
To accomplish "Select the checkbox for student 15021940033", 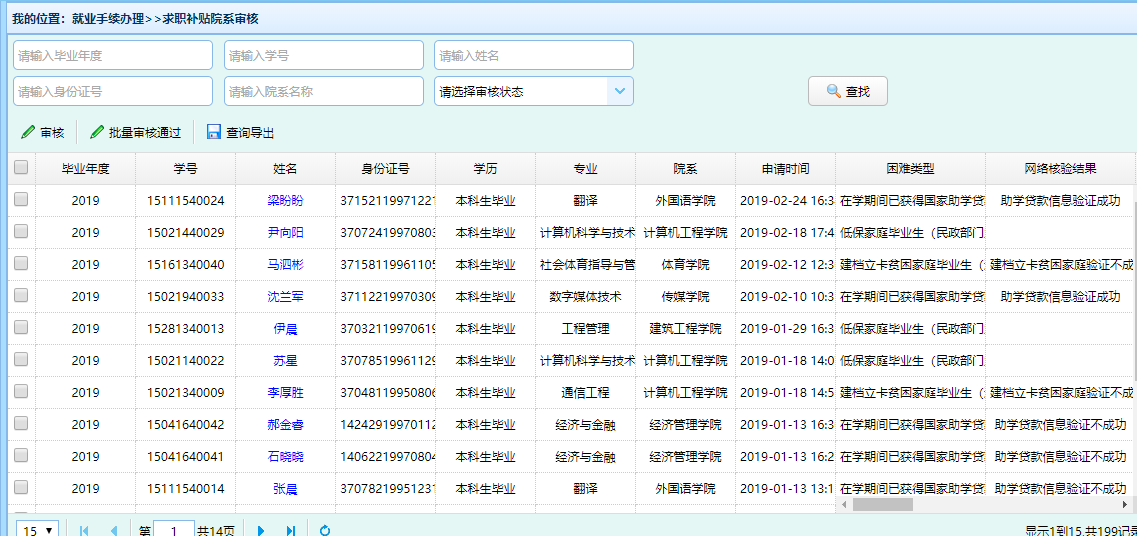I will click(21, 296).
